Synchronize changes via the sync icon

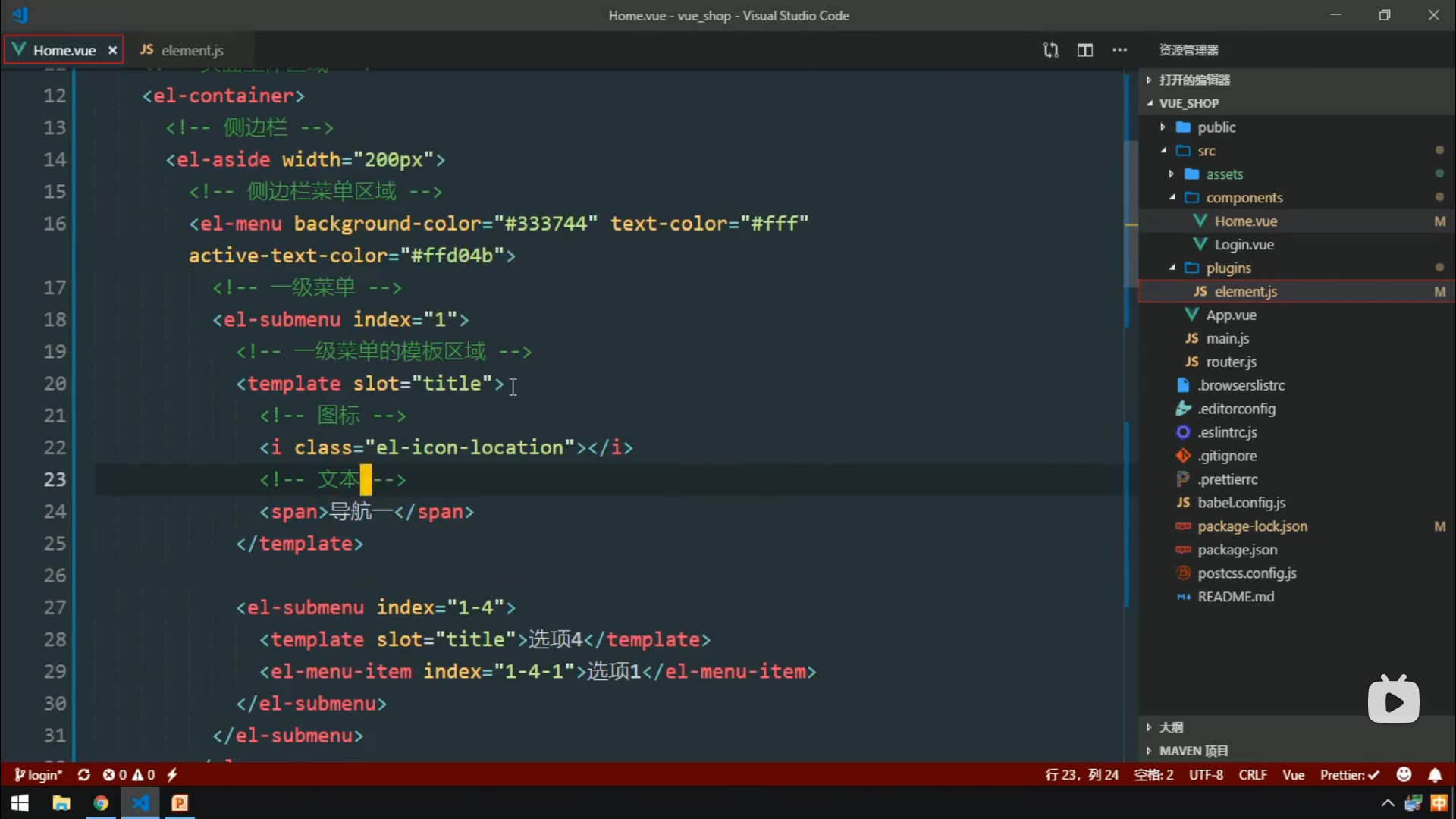(x=84, y=775)
